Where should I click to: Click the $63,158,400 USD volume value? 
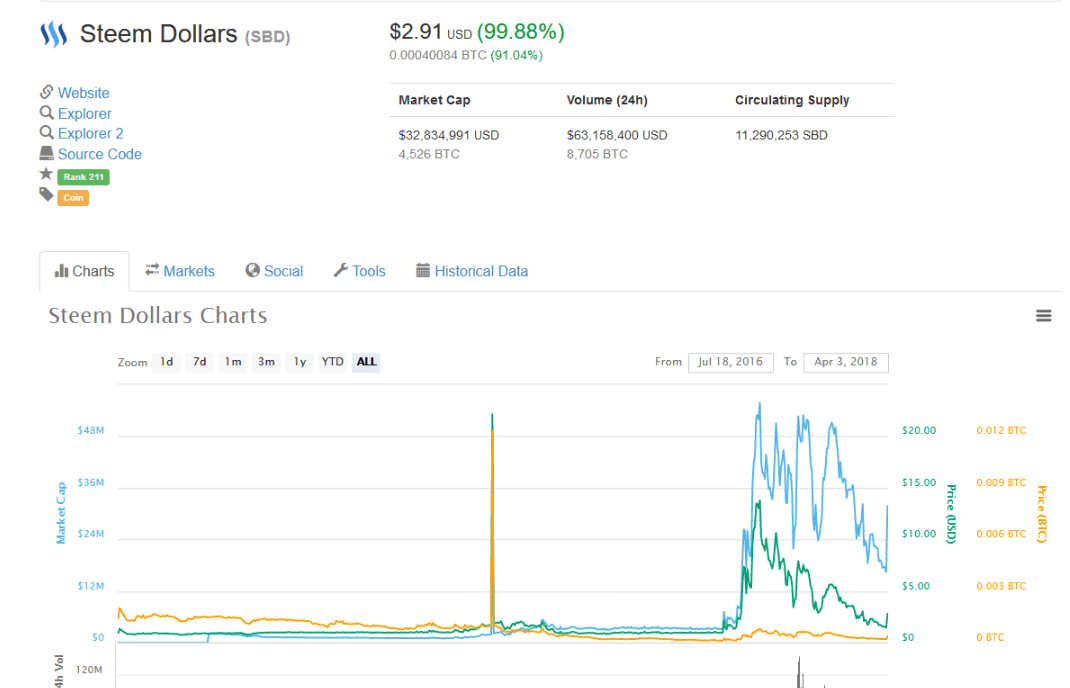click(x=617, y=135)
